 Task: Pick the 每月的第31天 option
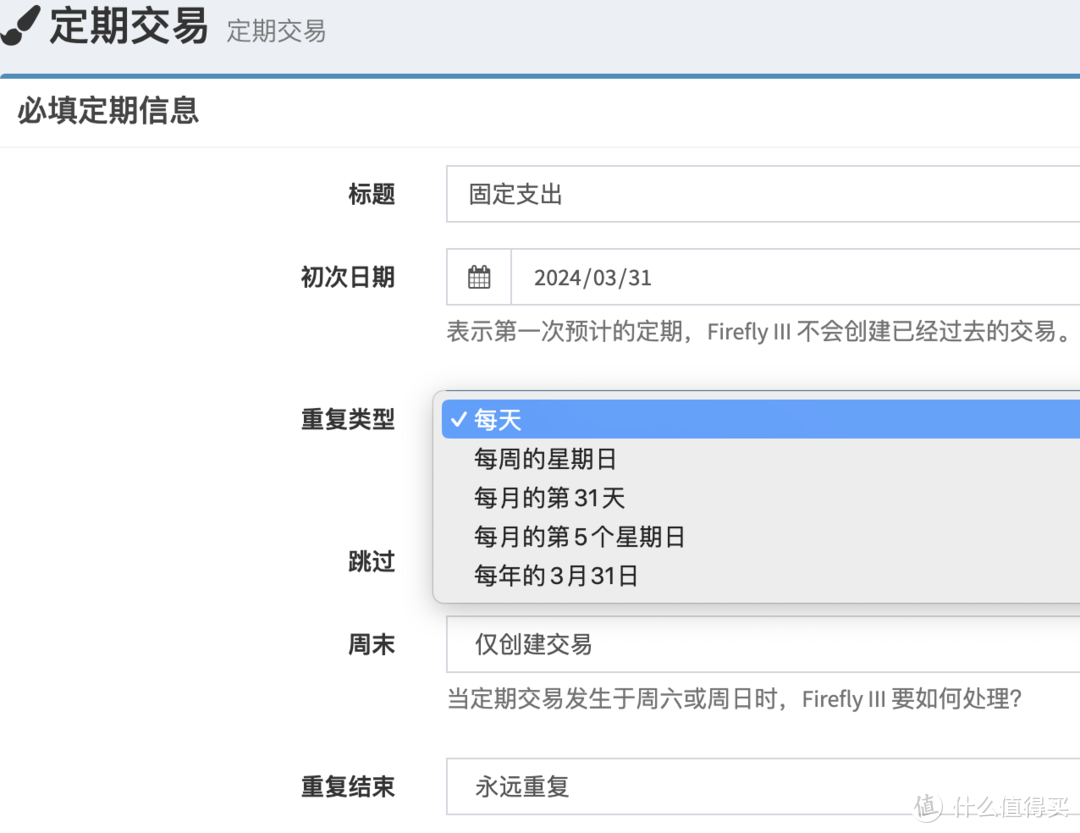click(549, 498)
